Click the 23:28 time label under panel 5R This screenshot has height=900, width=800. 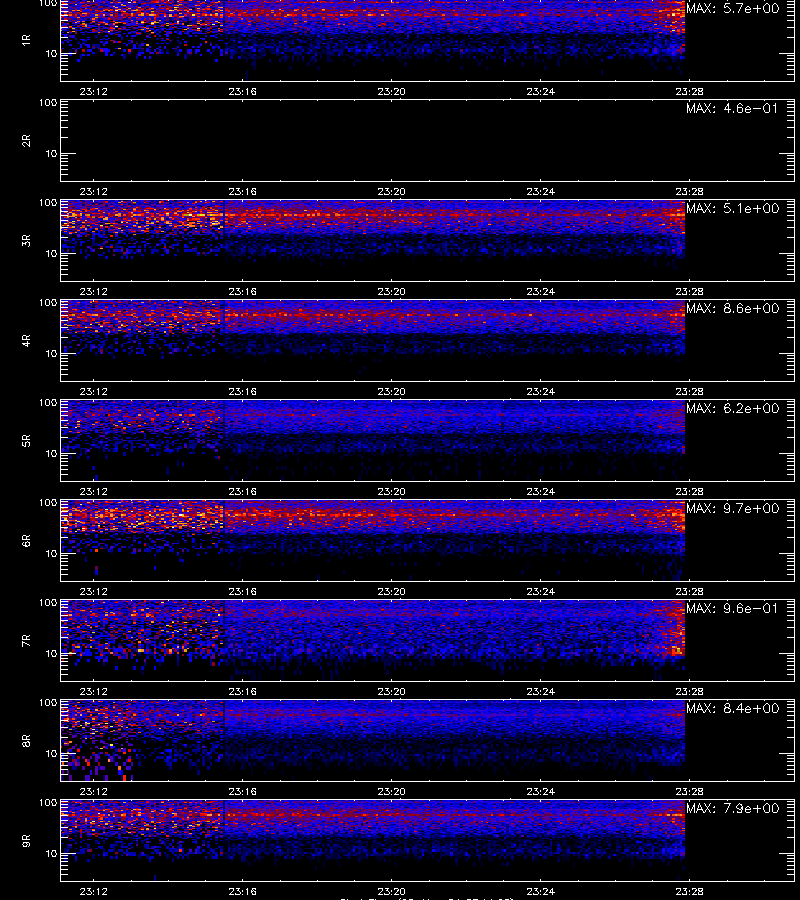(689, 491)
